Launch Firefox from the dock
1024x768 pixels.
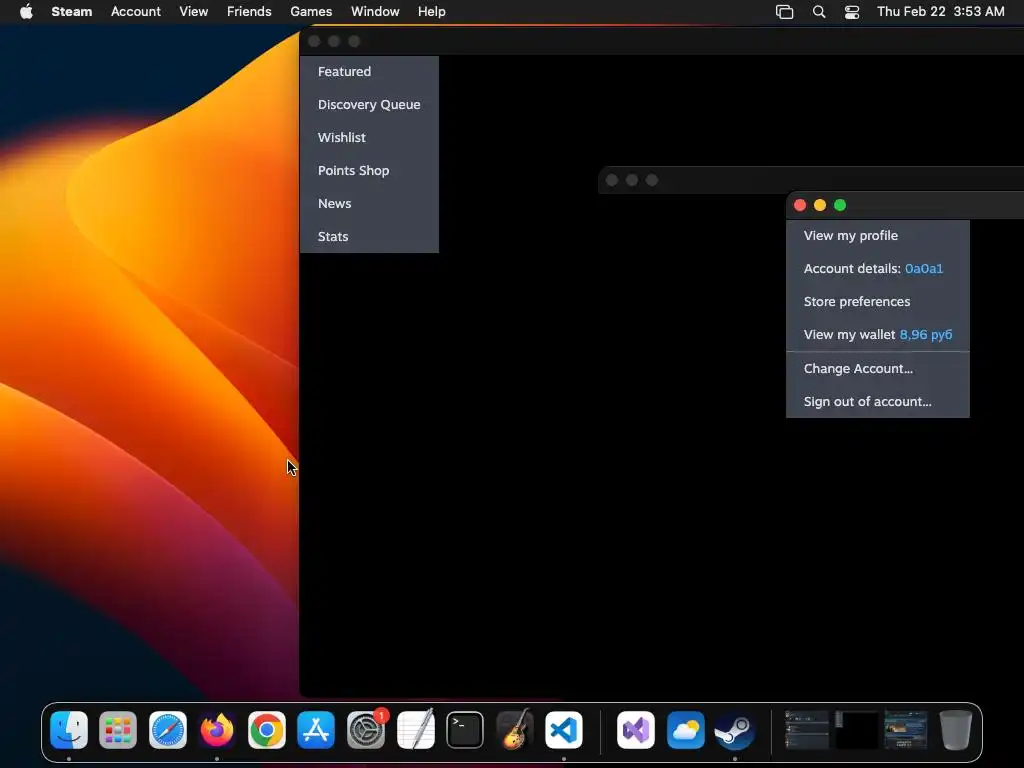pos(217,729)
